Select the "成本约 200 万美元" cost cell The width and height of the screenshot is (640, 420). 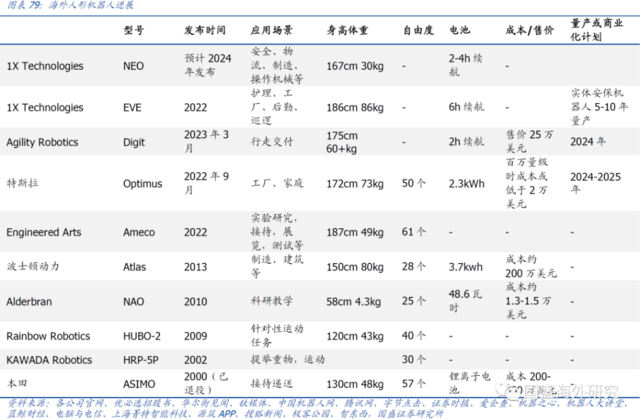(531, 266)
